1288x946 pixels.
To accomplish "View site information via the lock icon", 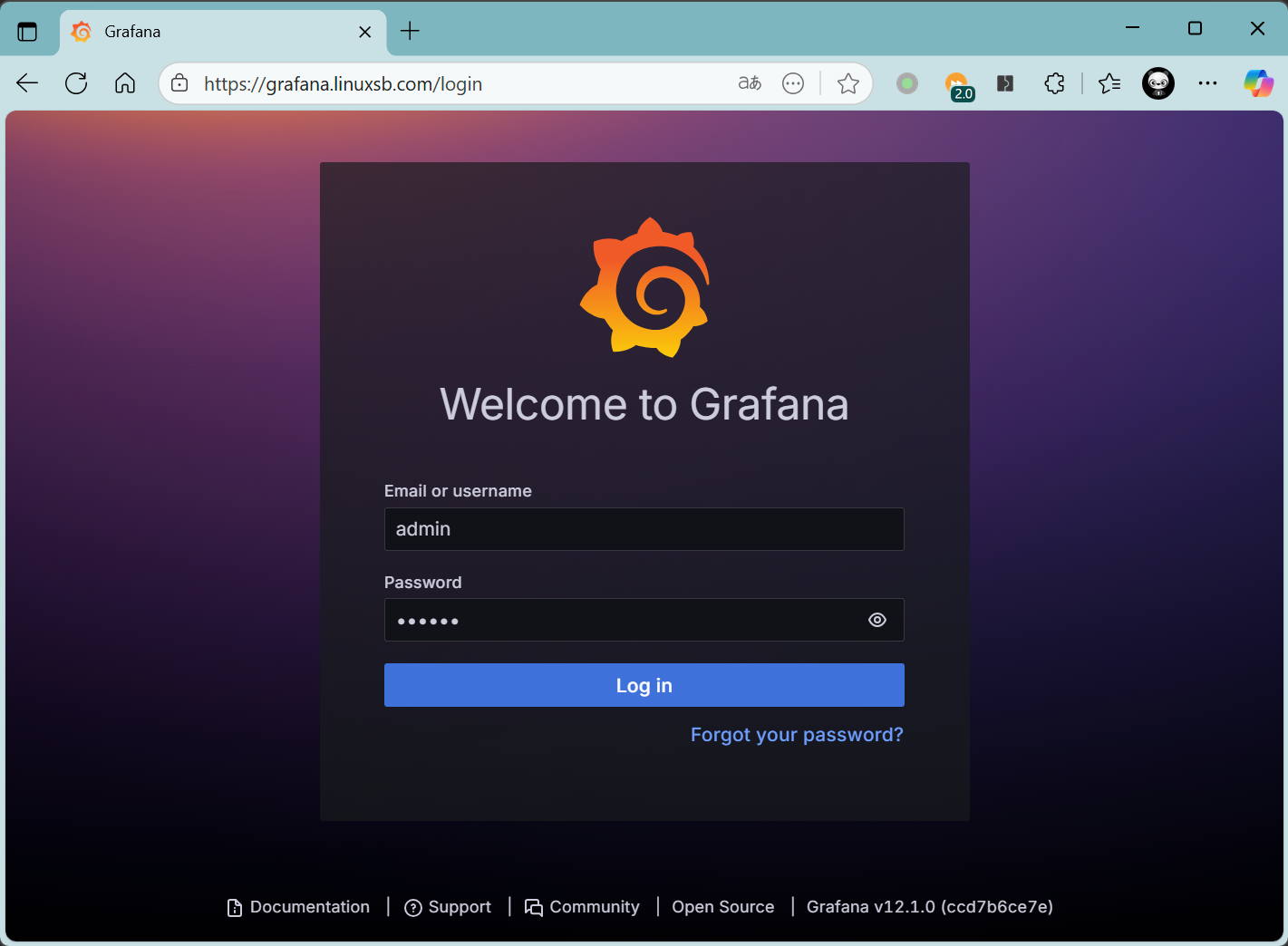I will 179,83.
